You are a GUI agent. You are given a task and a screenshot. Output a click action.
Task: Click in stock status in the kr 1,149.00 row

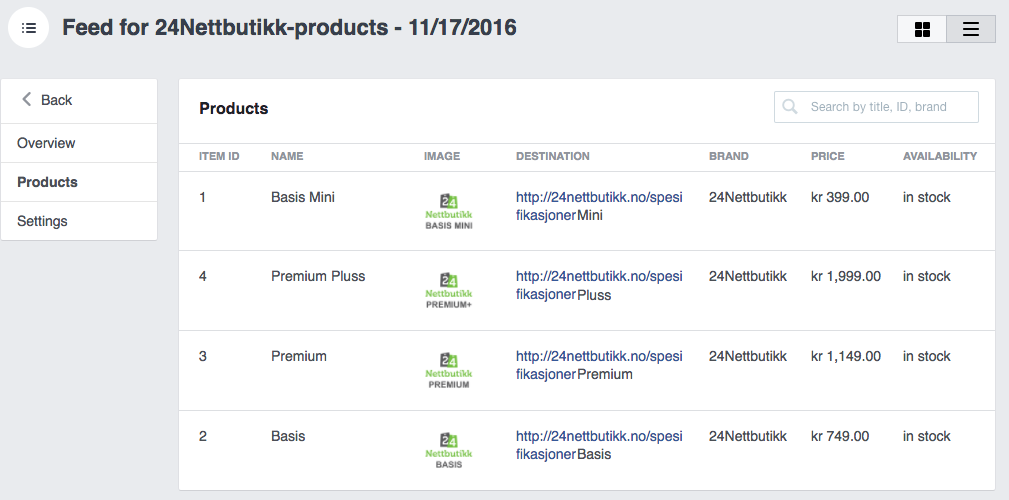(x=927, y=356)
